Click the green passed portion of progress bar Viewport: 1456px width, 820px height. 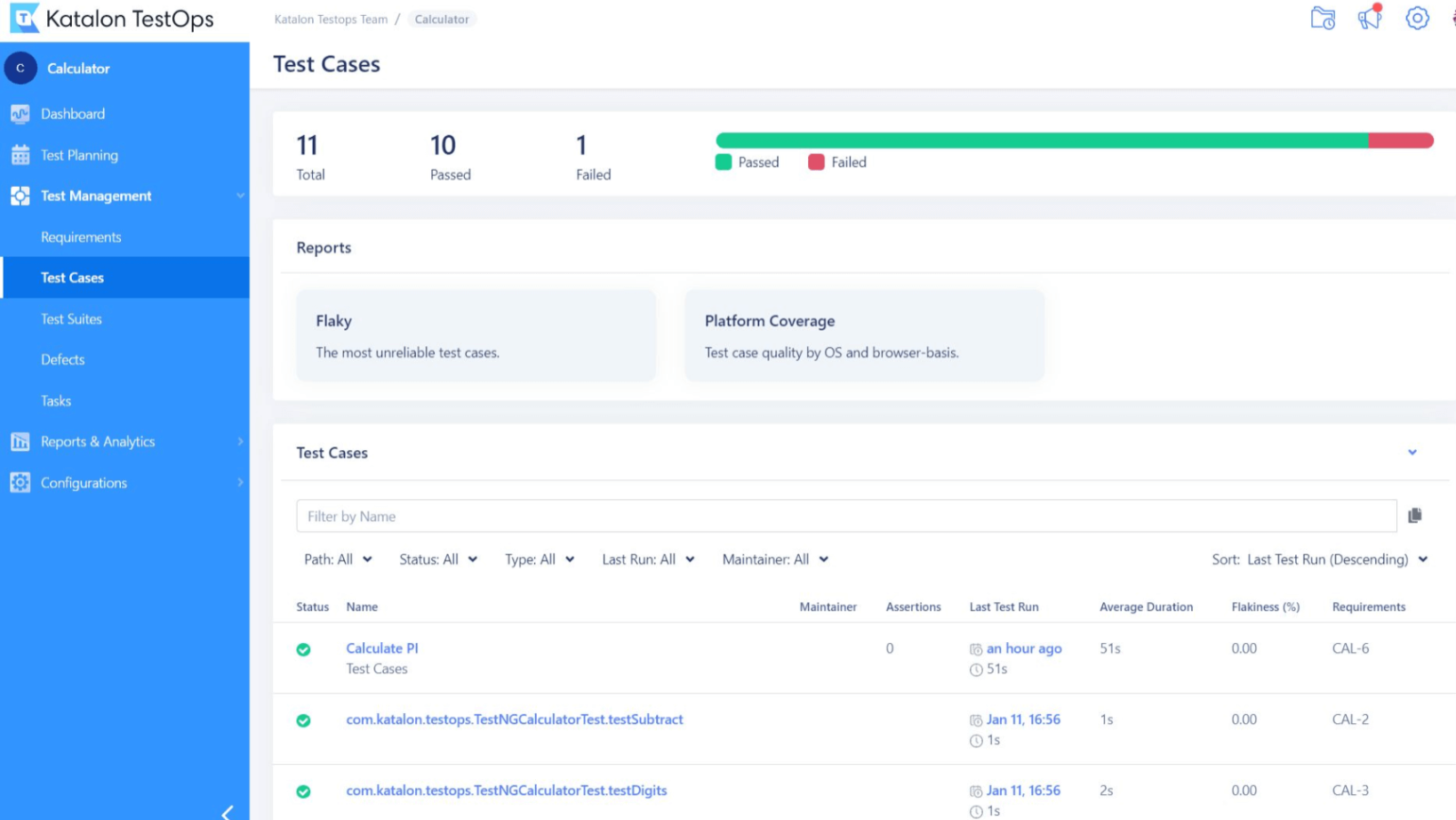point(1042,141)
